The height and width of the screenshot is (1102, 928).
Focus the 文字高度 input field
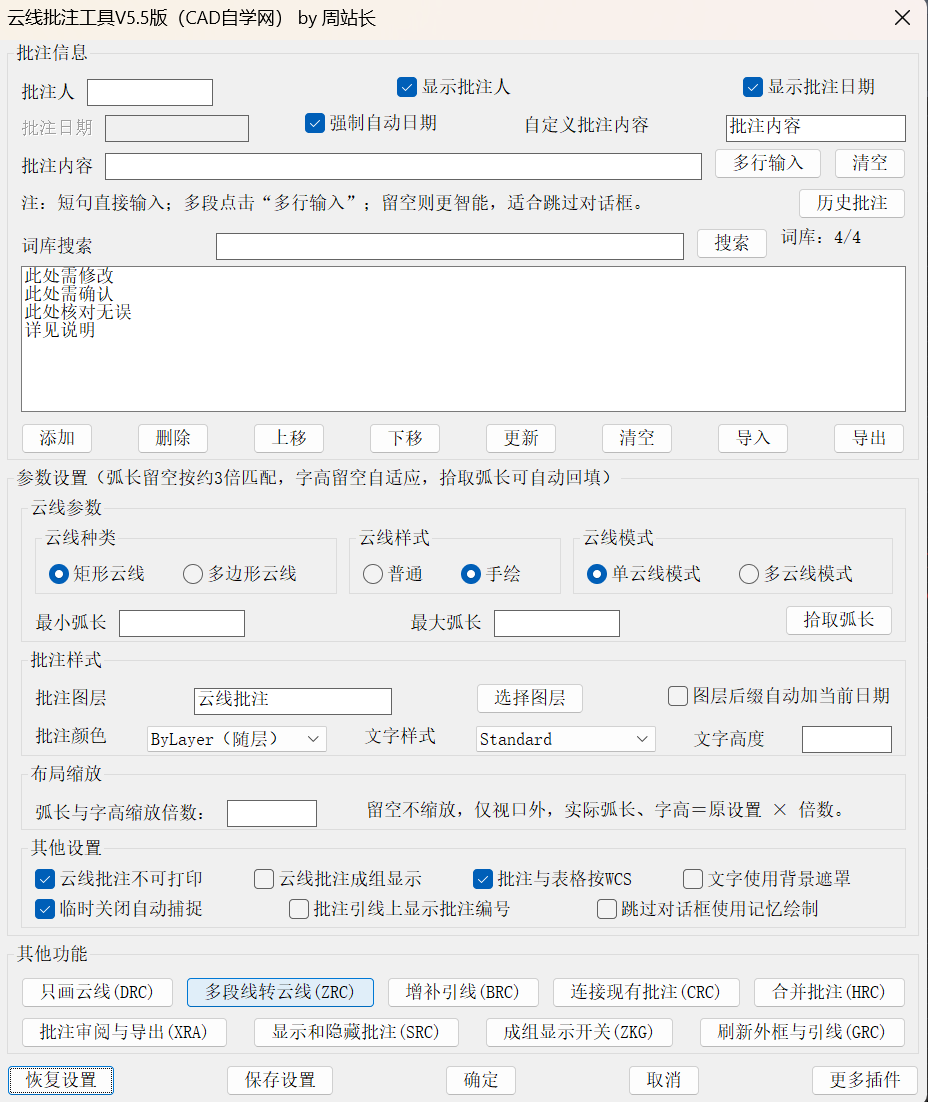click(846, 739)
